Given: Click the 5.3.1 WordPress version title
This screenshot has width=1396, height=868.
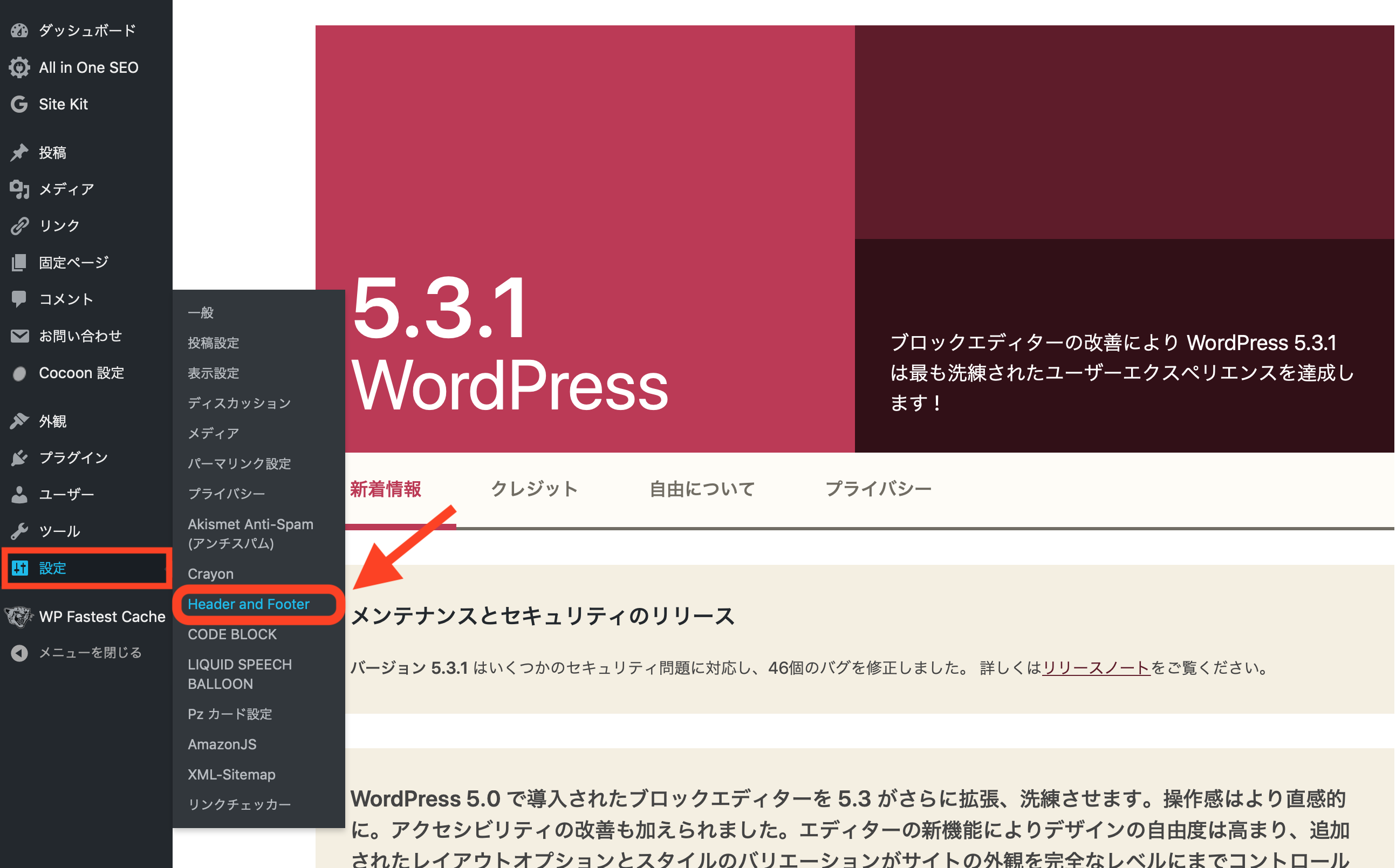Looking at the screenshot, I should pyautogui.click(x=510, y=344).
